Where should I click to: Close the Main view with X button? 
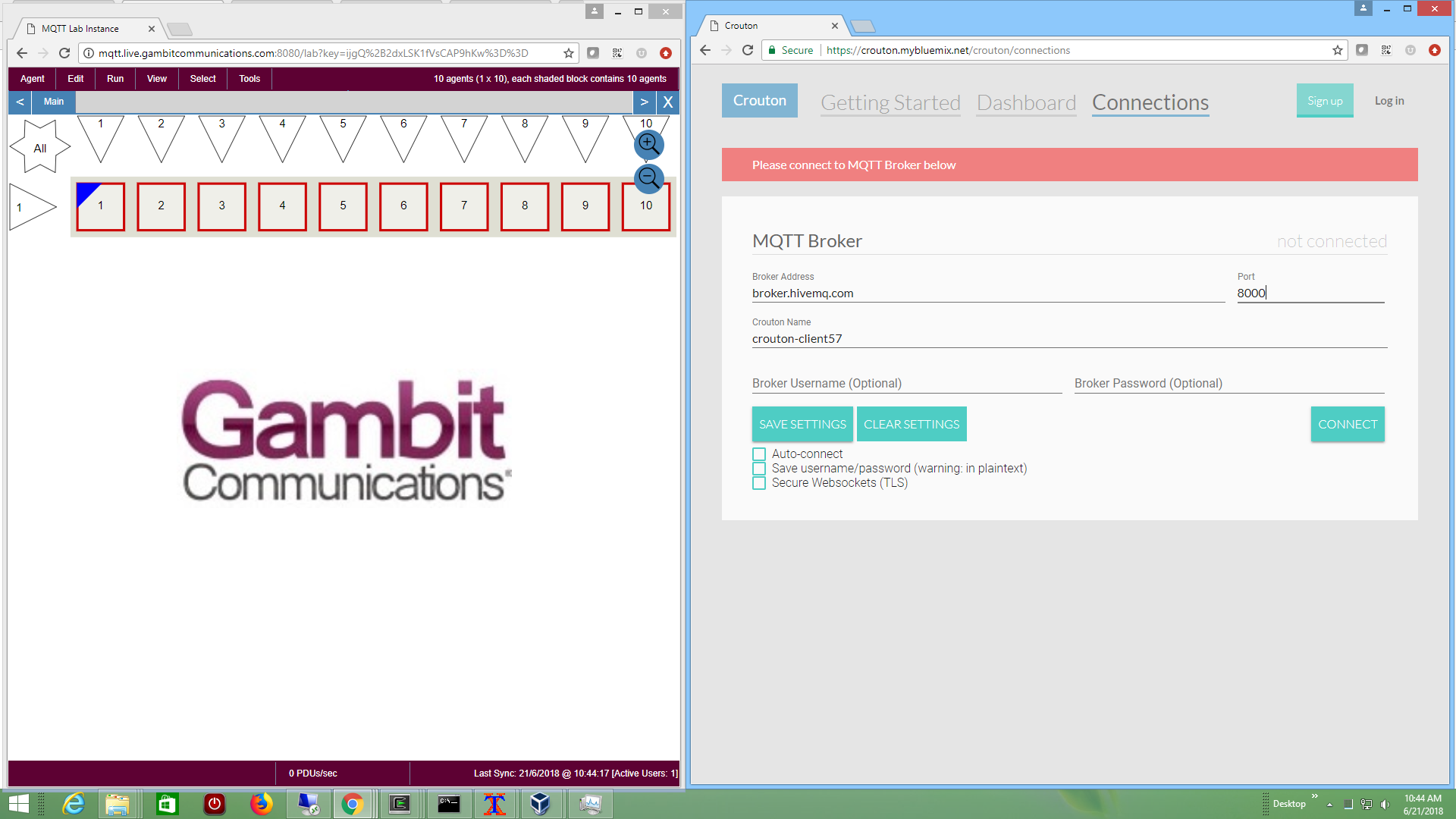[x=668, y=102]
